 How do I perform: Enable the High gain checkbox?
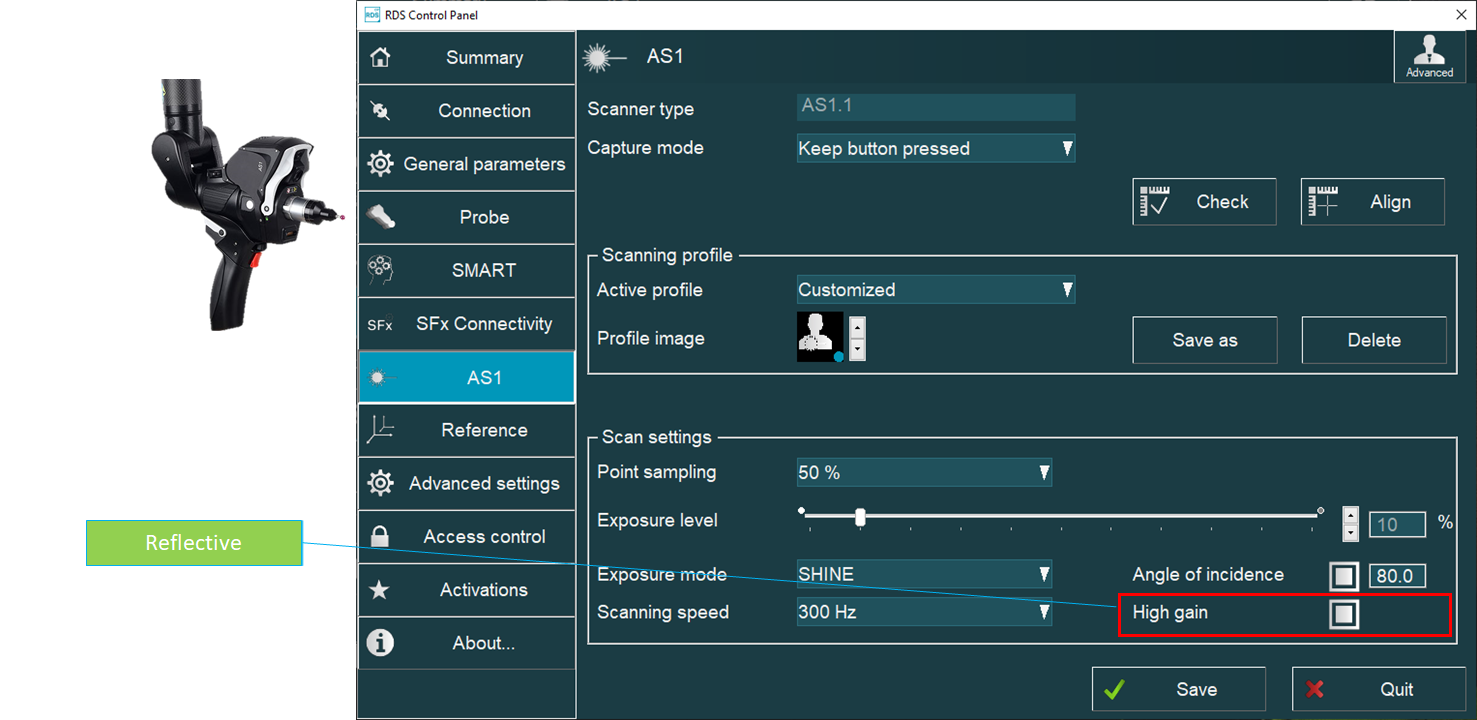pyautogui.click(x=1344, y=614)
